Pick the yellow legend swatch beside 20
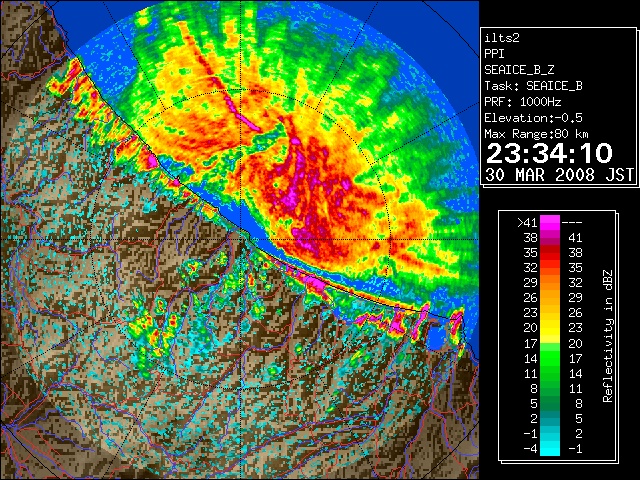This screenshot has height=480, width=640. [x=550, y=328]
